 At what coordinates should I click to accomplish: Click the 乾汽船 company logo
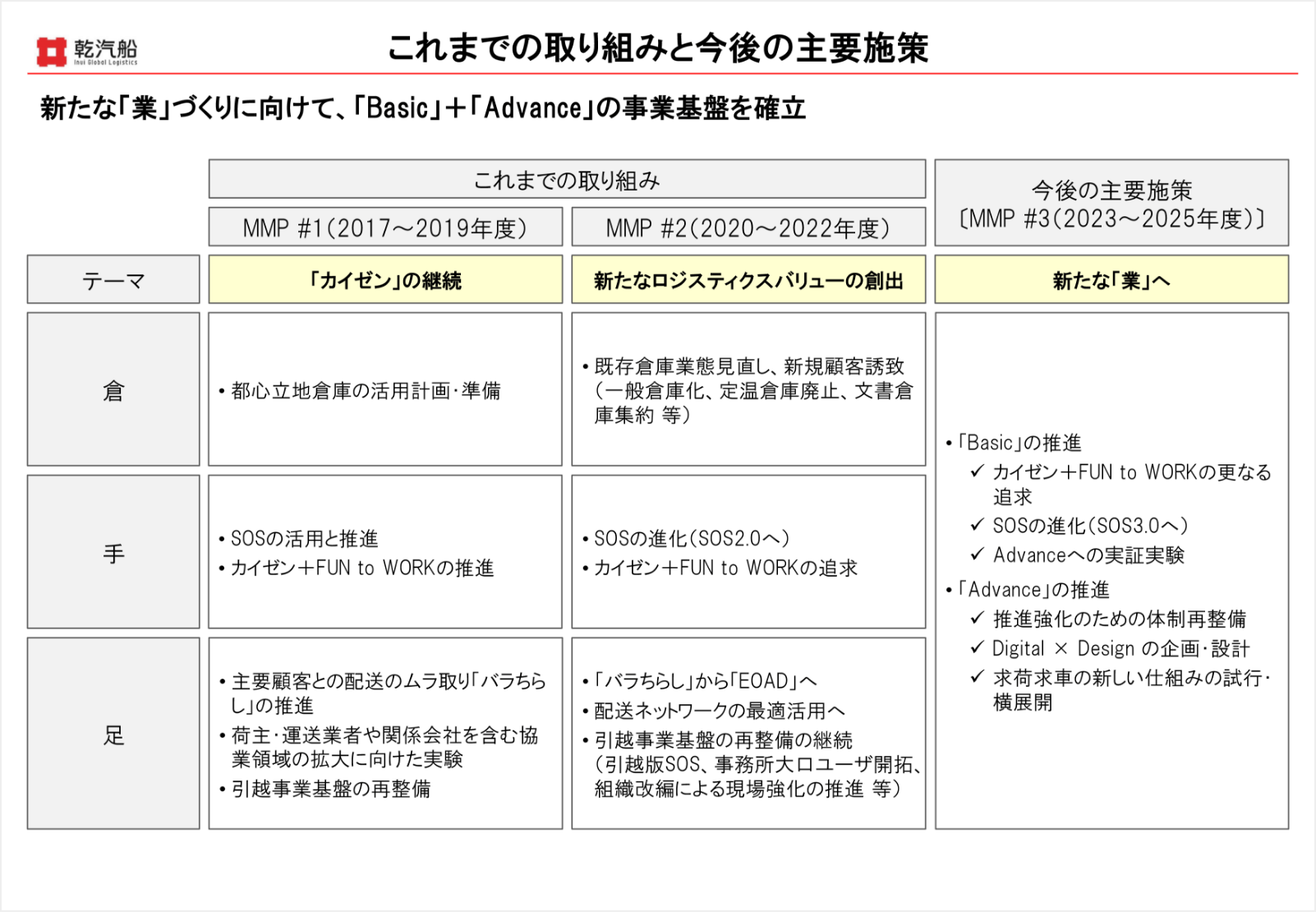(x=87, y=52)
